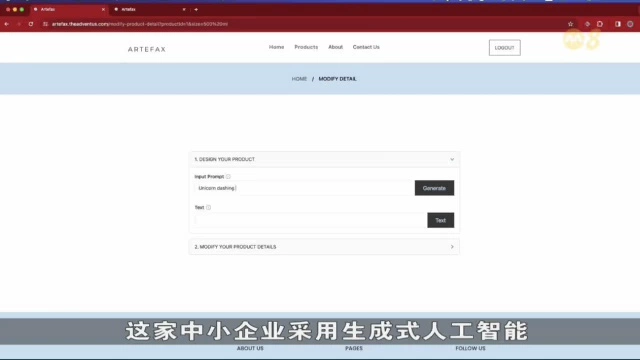Click the Generate button
Viewport: 640px width, 360px height.
coord(434,188)
